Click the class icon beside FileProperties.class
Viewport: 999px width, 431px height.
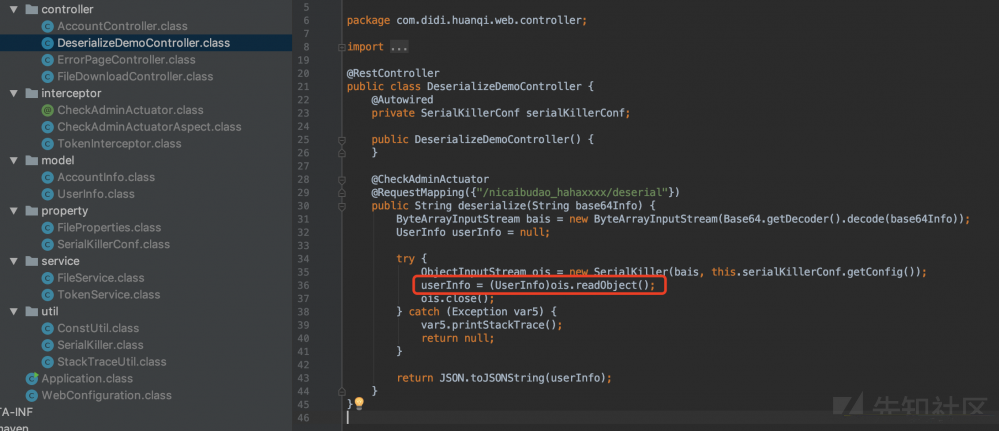click(47, 228)
